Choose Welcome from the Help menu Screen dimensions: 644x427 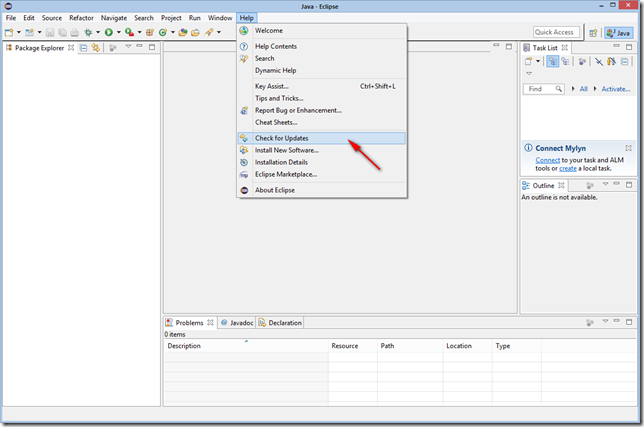tap(322, 30)
